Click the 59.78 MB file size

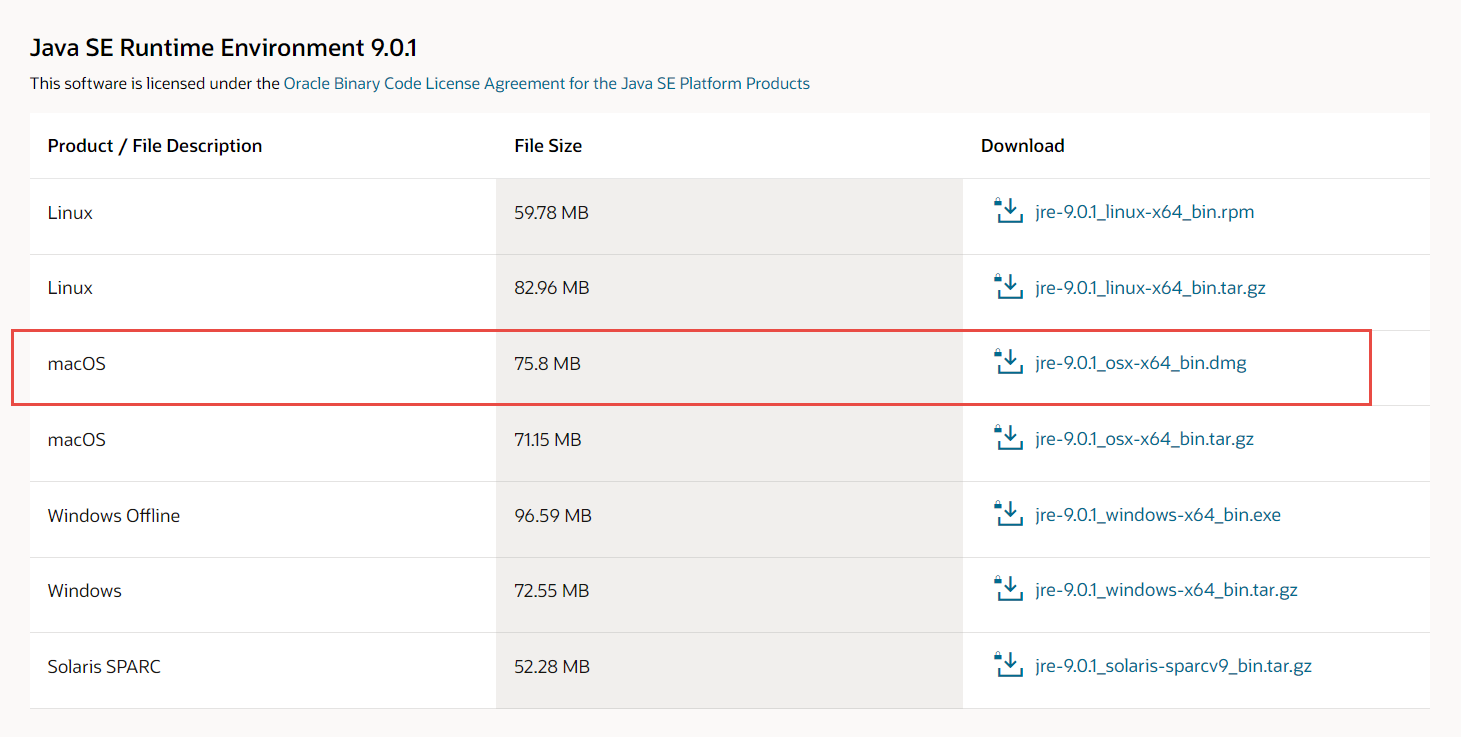(551, 213)
